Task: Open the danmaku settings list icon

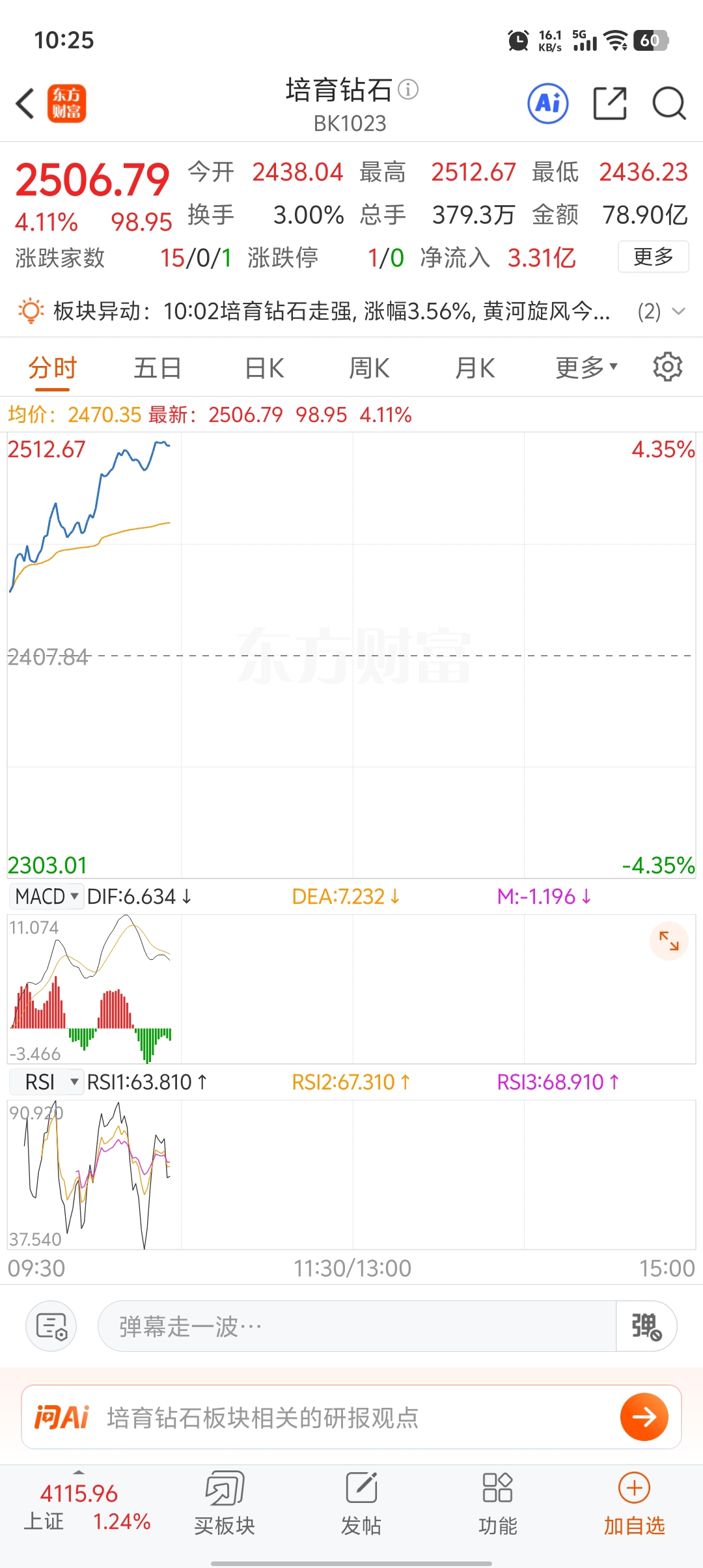Action: click(x=51, y=1326)
